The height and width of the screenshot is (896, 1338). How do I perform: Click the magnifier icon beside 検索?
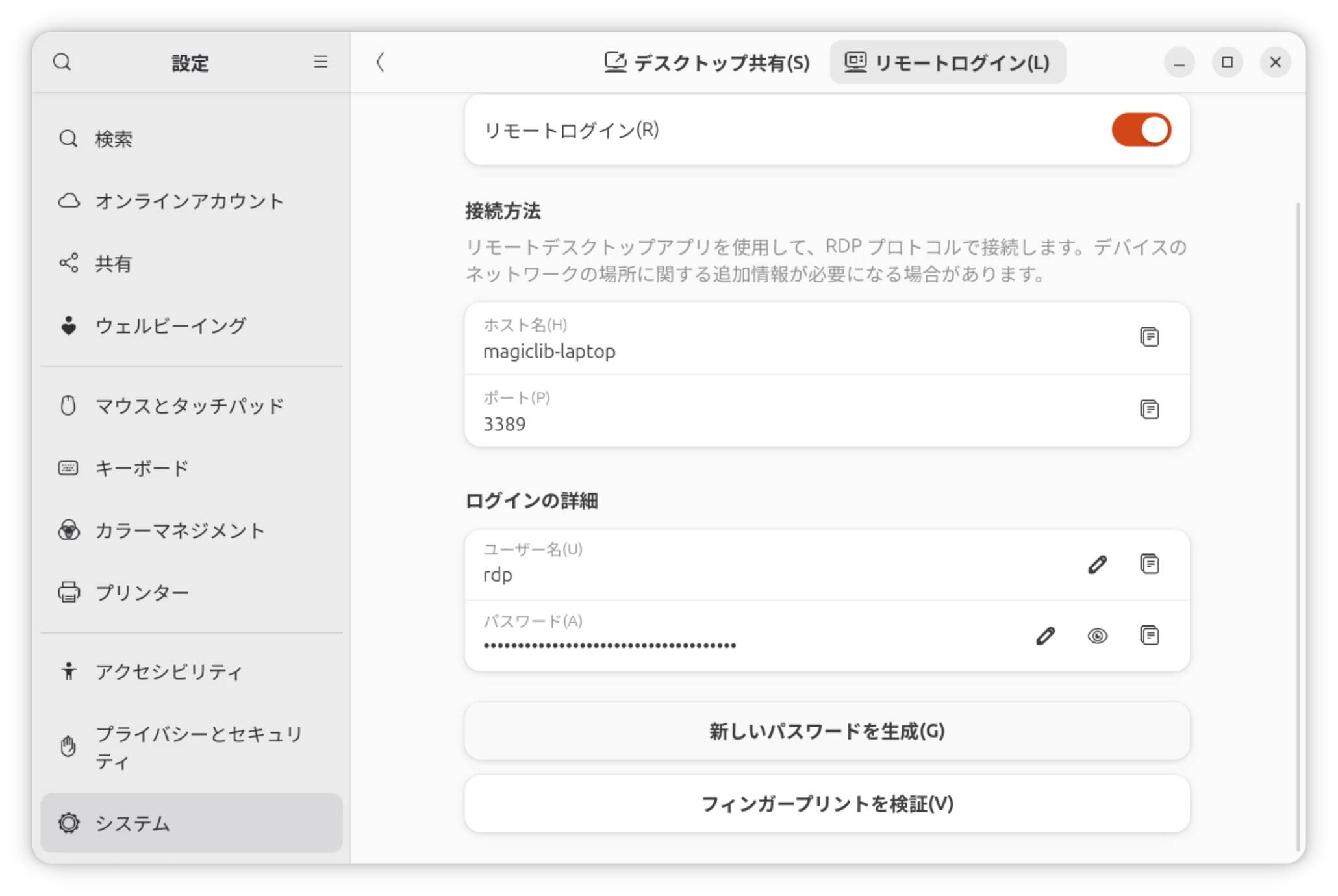pyautogui.click(x=68, y=138)
